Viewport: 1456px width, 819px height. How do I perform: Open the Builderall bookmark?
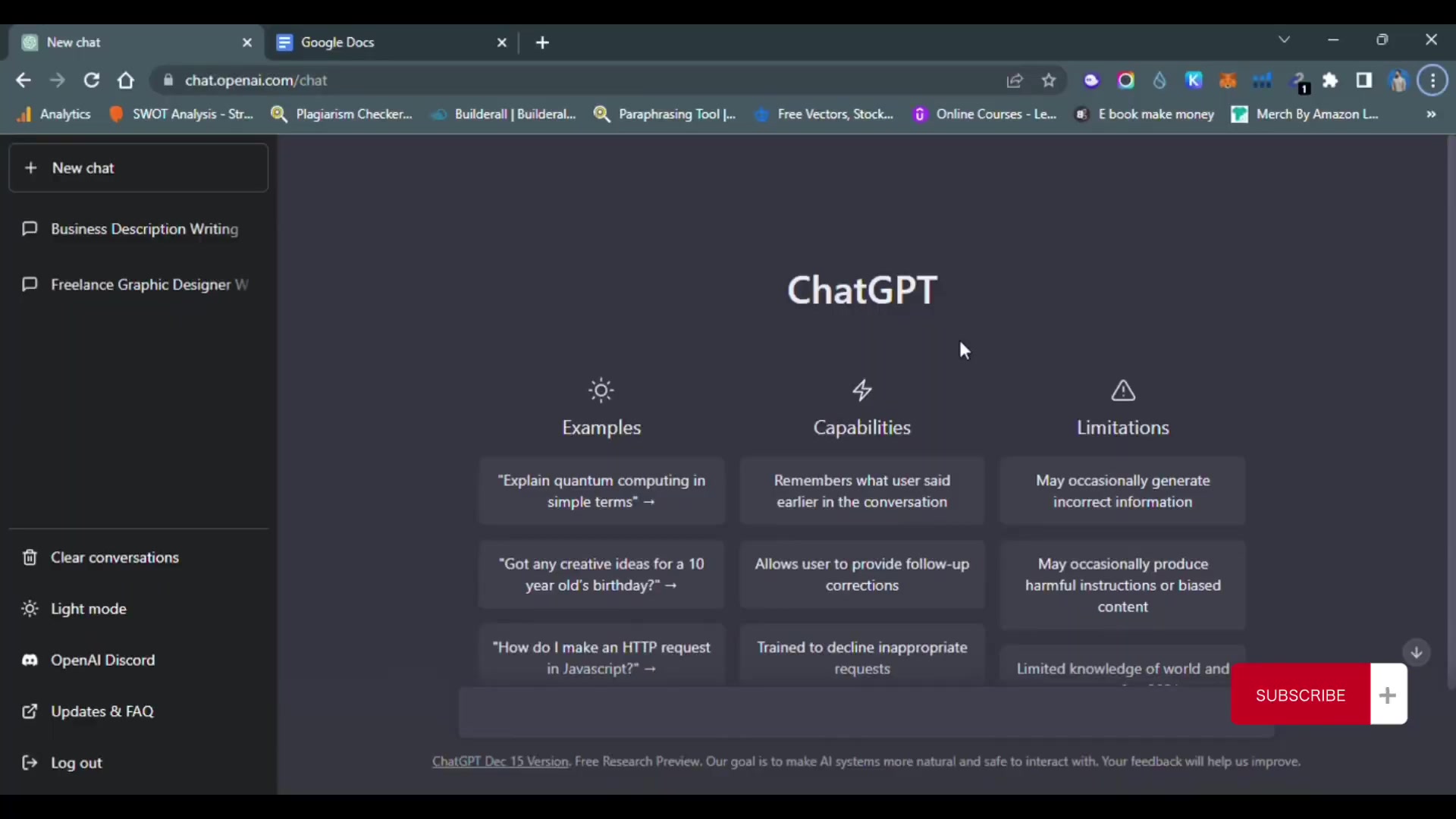pyautogui.click(x=504, y=114)
